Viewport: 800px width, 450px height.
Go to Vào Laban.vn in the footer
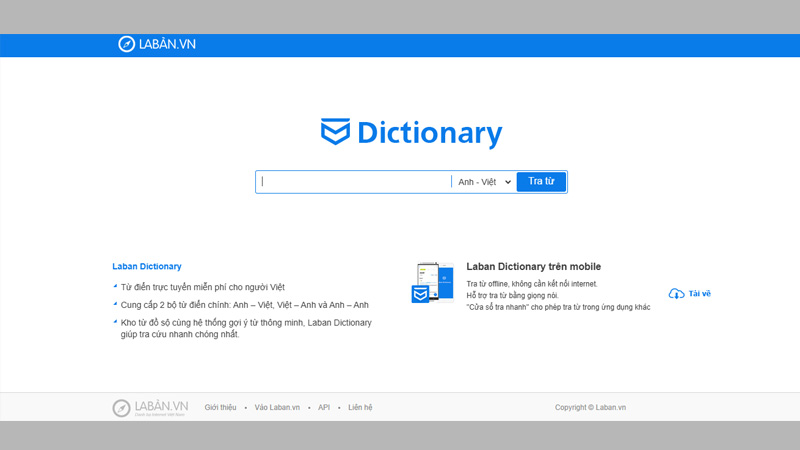coord(277,408)
